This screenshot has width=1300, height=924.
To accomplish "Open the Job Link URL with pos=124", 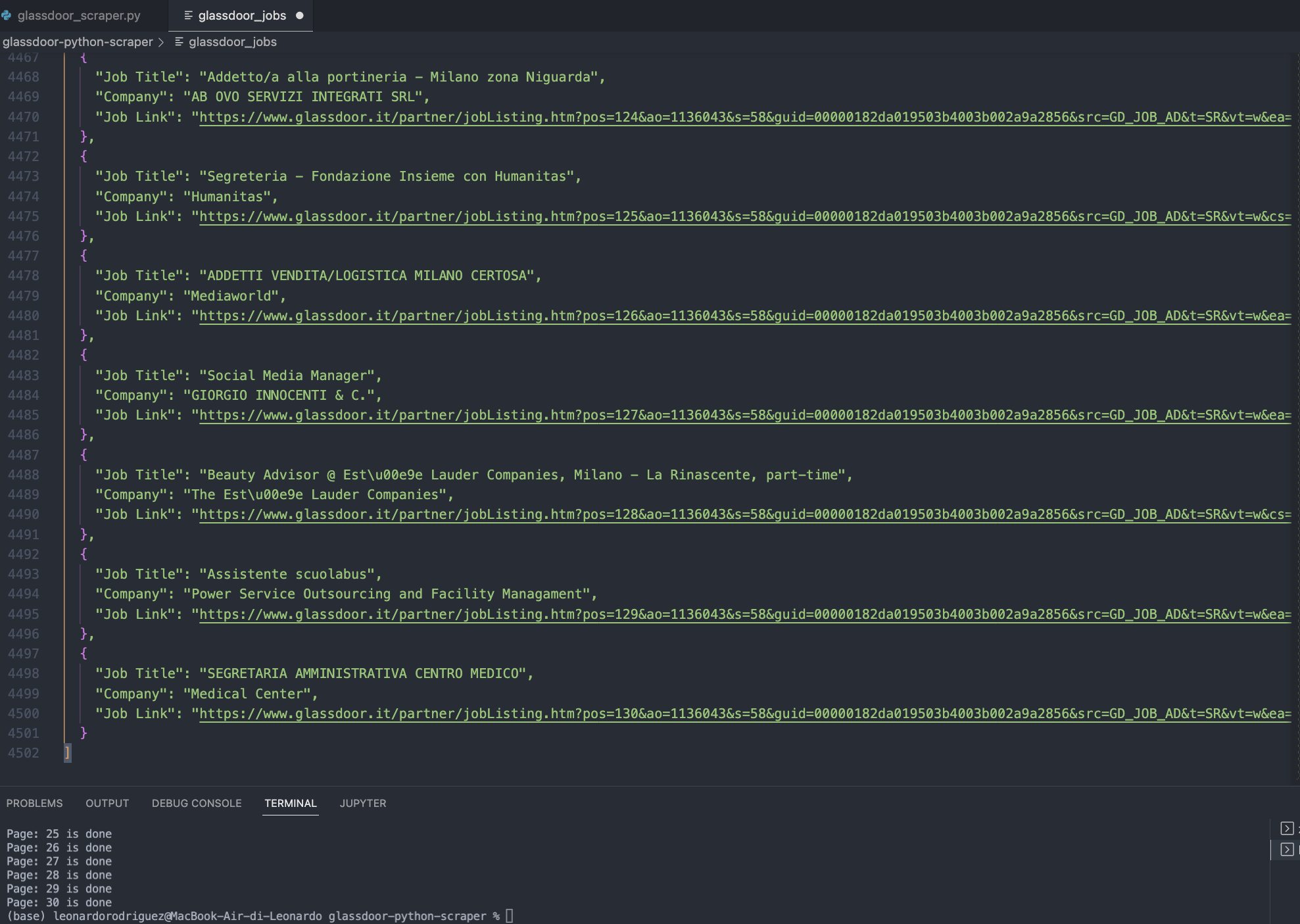I will pyautogui.click(x=744, y=117).
